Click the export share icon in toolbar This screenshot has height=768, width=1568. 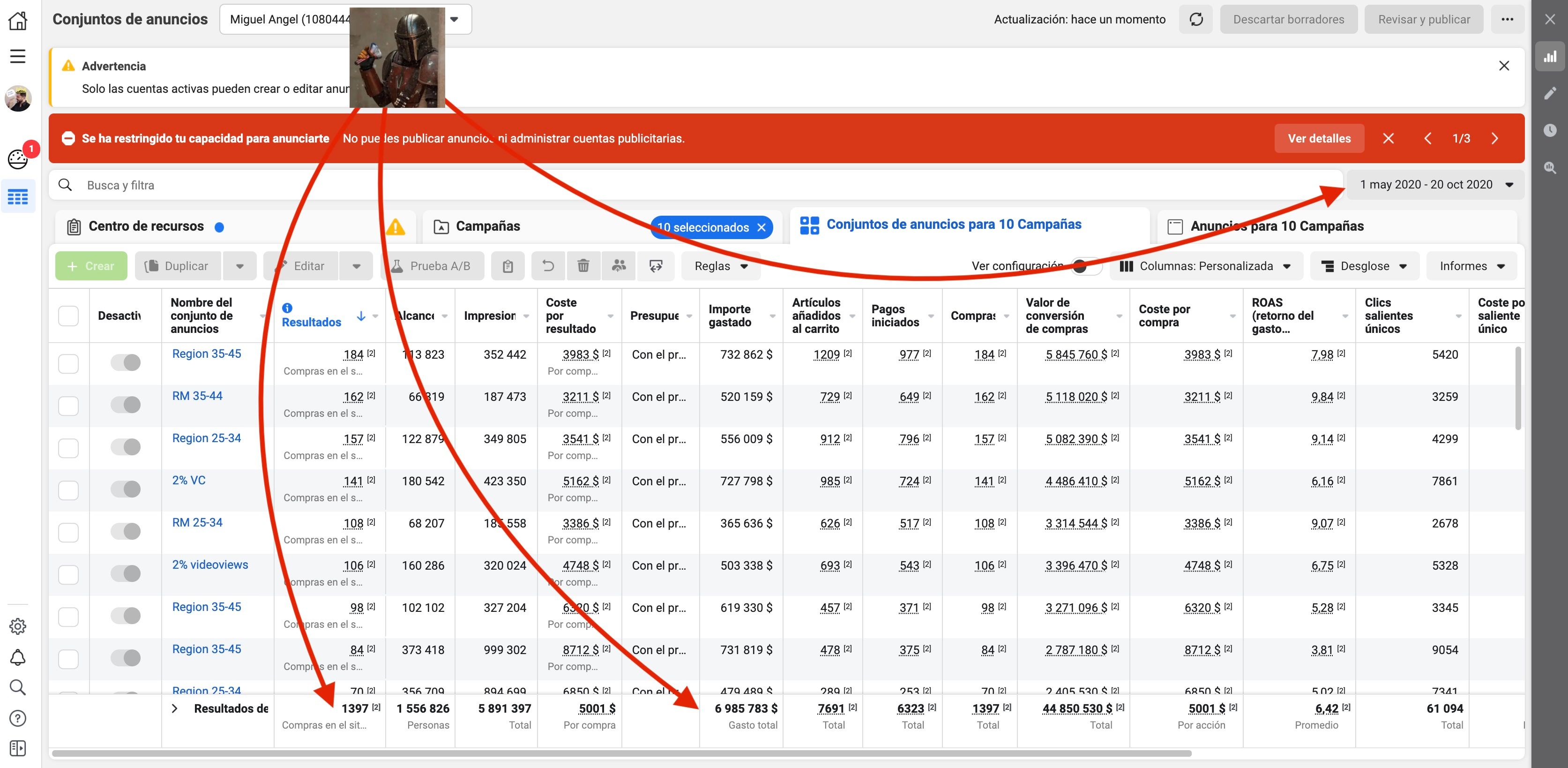click(656, 266)
